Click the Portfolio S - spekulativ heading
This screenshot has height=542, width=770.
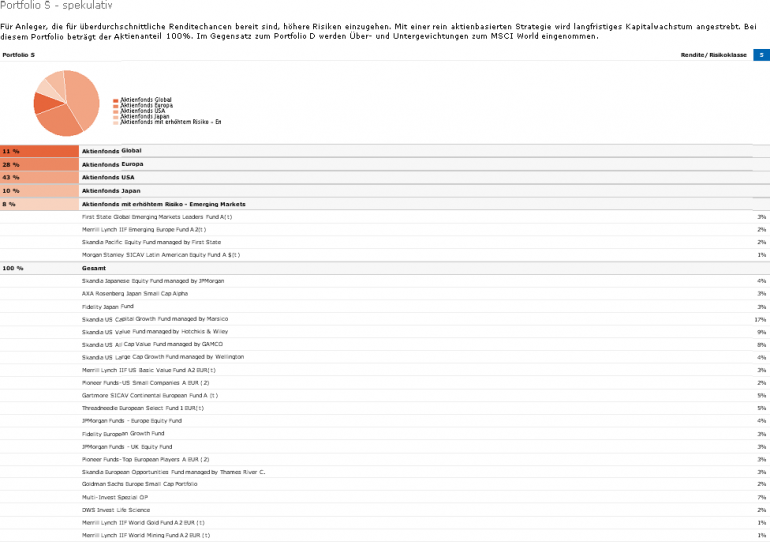coord(56,5)
